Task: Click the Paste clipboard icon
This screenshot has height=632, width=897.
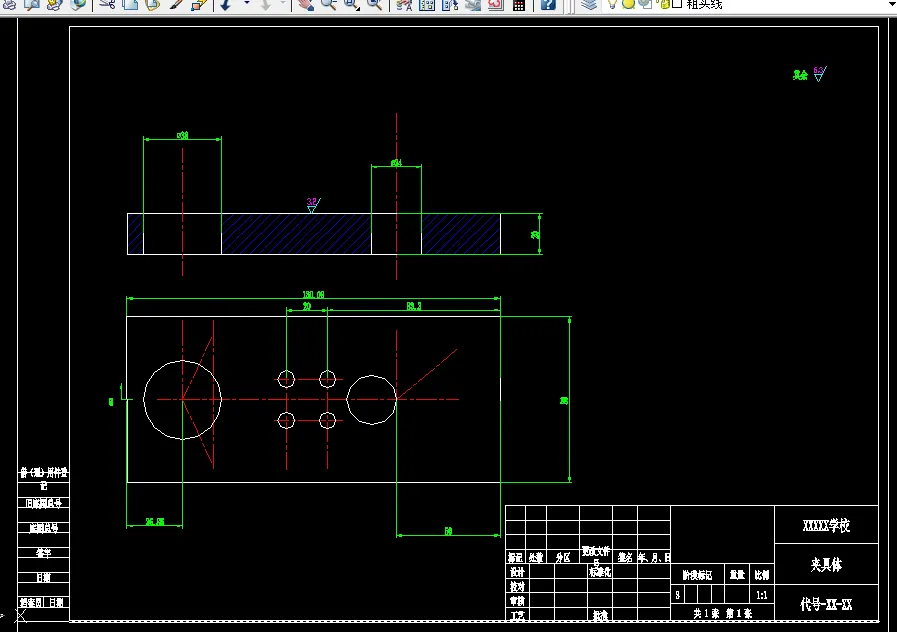Action: pyautogui.click(x=153, y=5)
